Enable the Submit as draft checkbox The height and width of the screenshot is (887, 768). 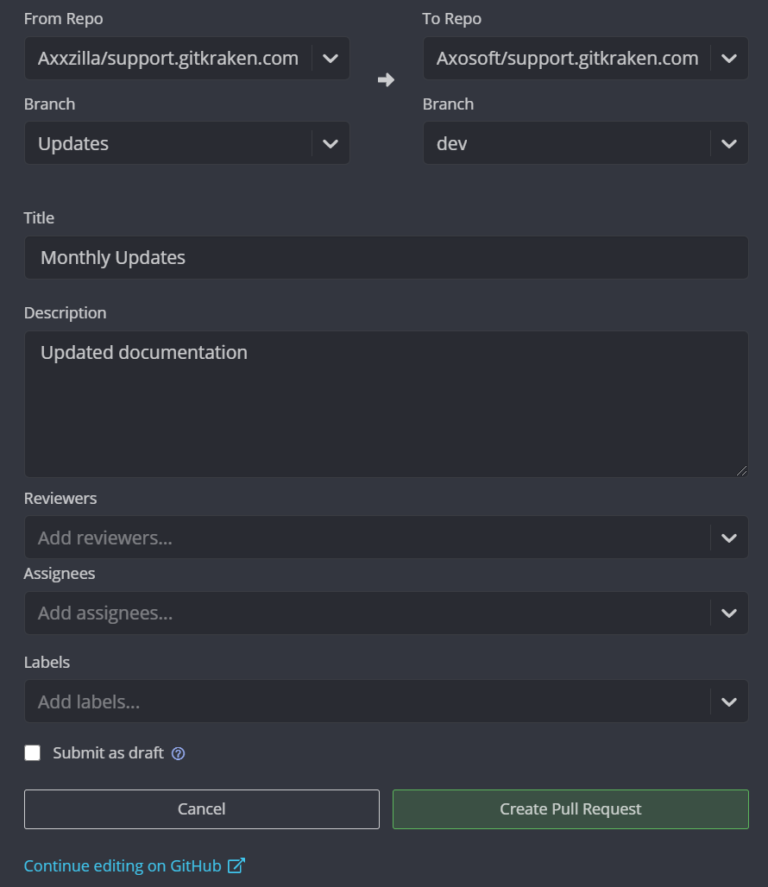(x=33, y=753)
